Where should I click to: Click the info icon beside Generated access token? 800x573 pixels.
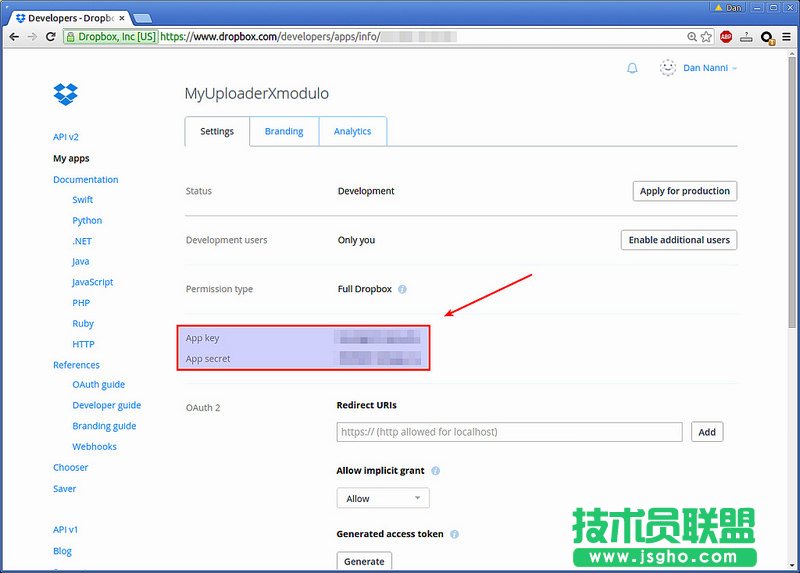click(x=455, y=534)
